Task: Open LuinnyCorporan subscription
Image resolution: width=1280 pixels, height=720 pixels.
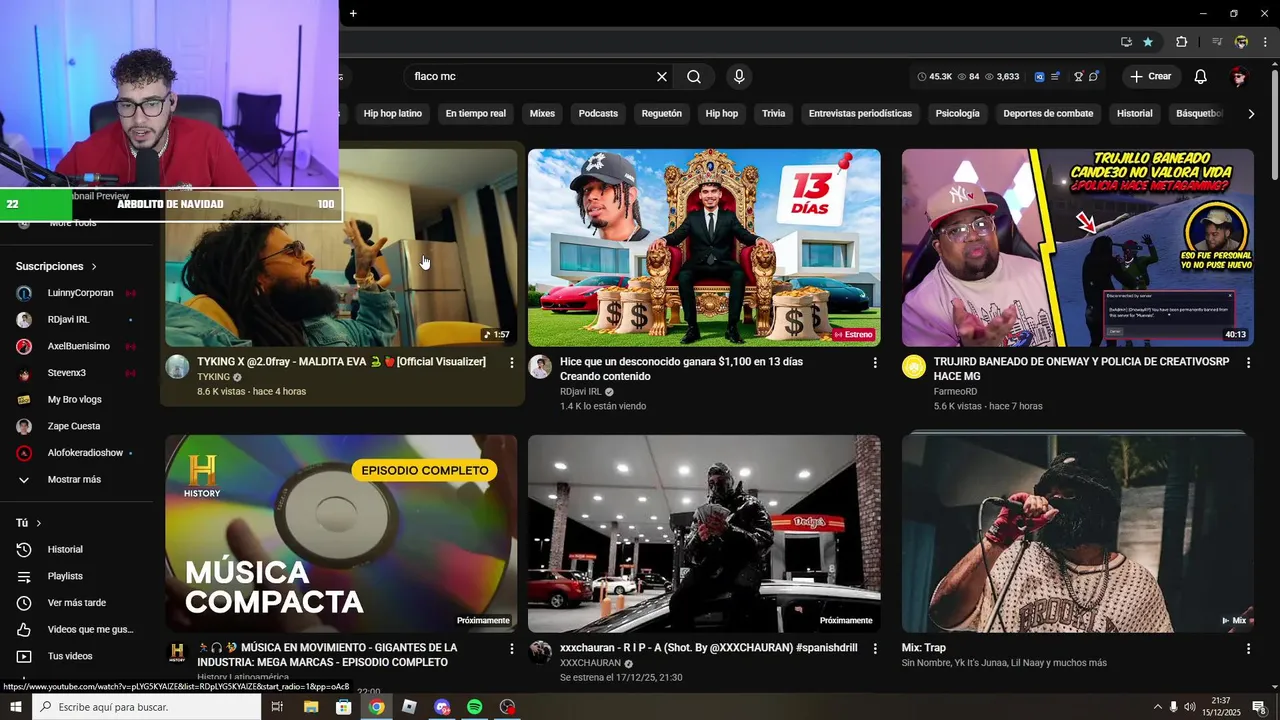Action: [77, 293]
